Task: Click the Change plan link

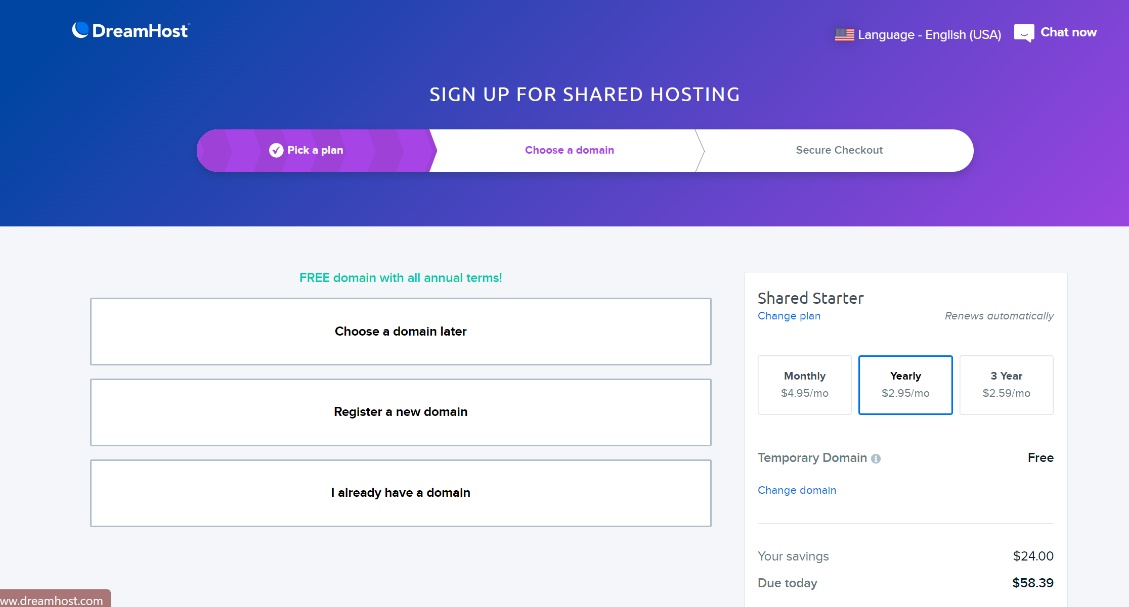Action: [788, 315]
